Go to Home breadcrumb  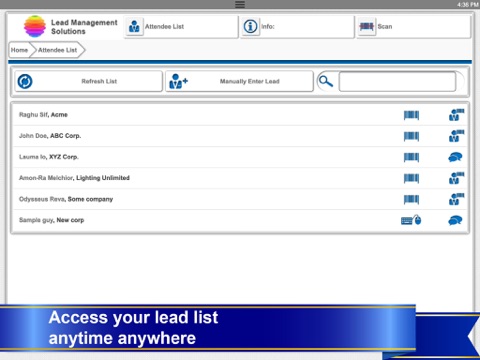(x=19, y=50)
